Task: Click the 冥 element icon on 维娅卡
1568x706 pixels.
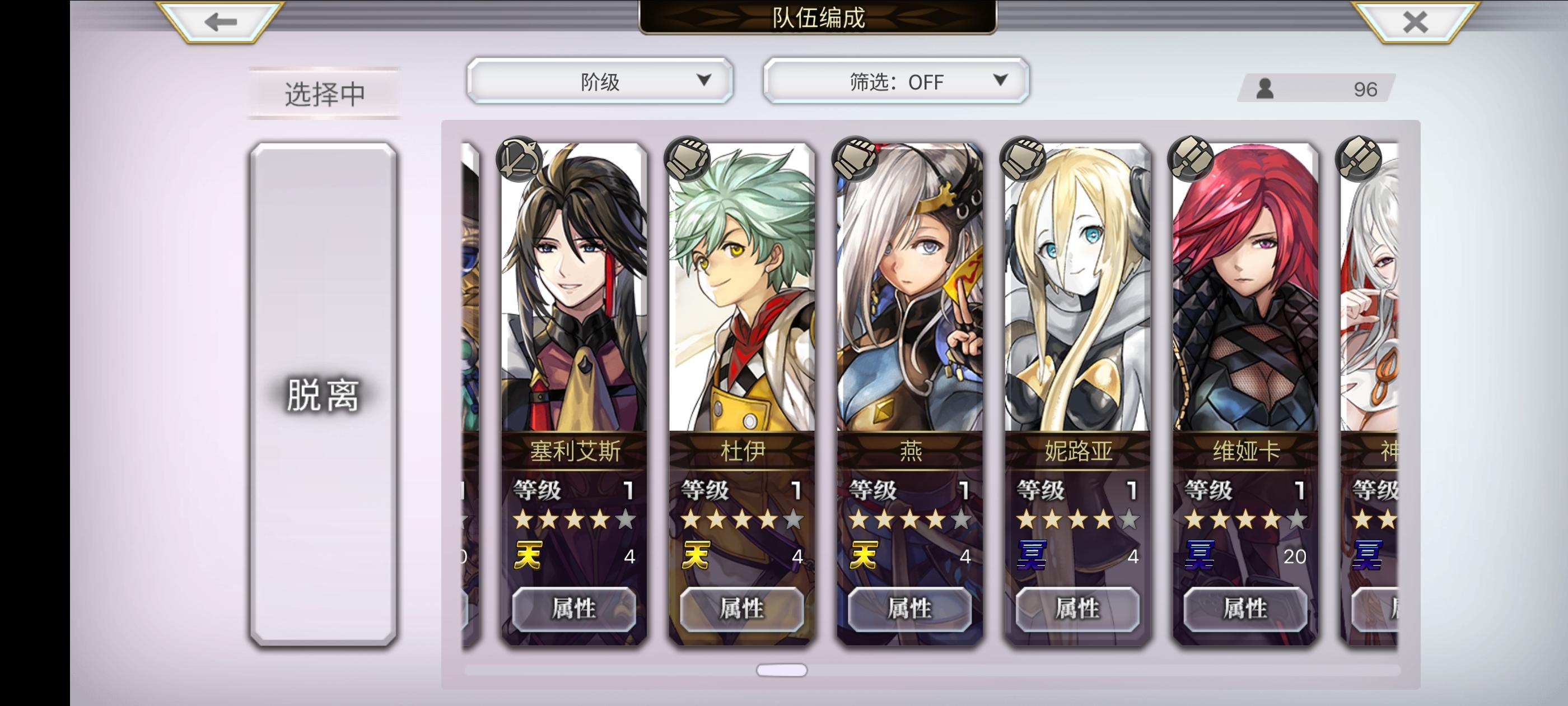Action: tap(1200, 555)
